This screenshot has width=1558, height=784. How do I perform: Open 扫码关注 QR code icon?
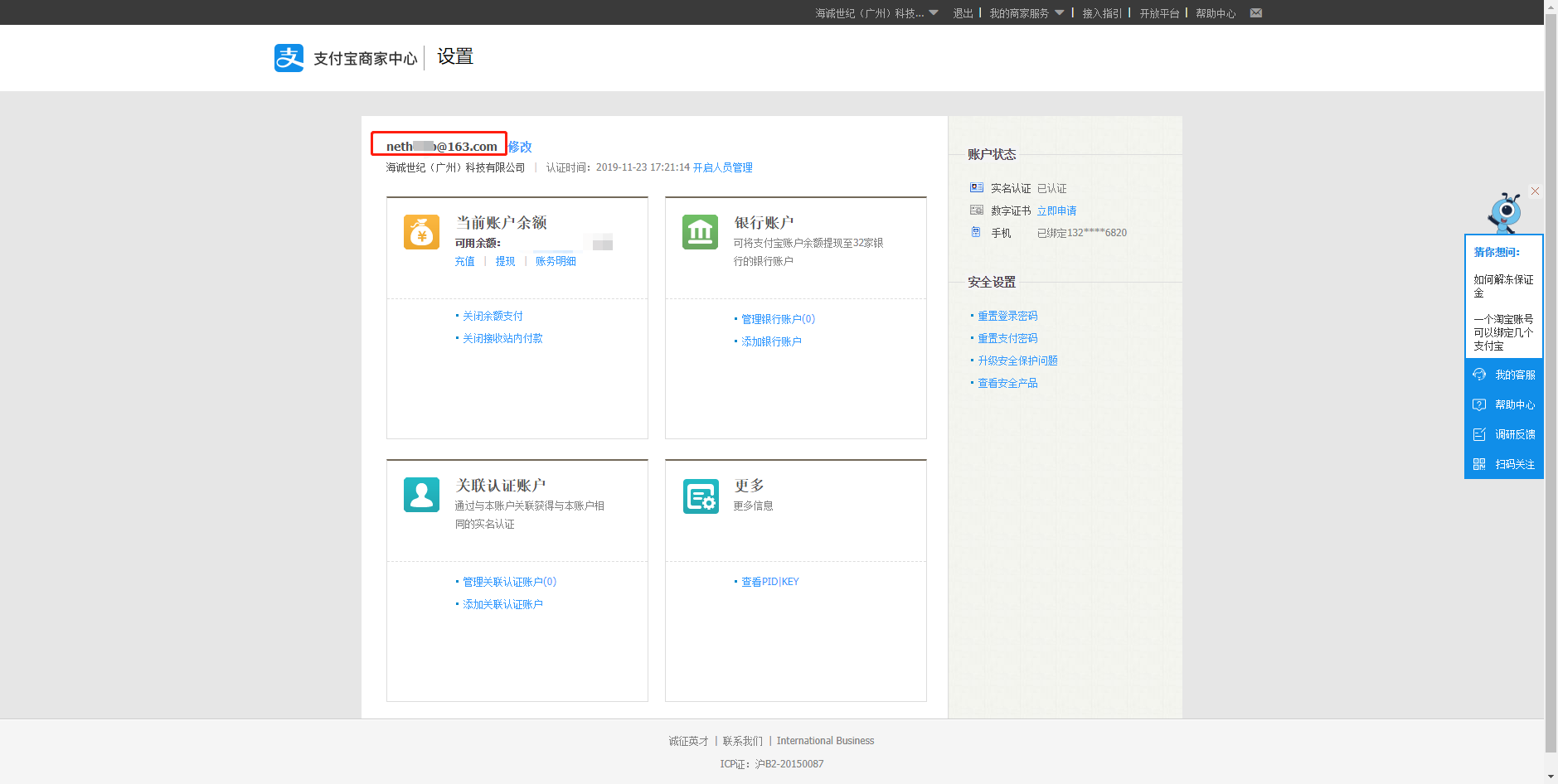[x=1479, y=464]
